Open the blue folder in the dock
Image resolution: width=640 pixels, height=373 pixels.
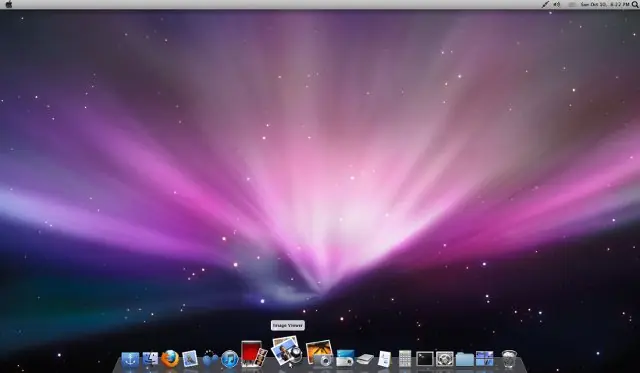[464, 360]
